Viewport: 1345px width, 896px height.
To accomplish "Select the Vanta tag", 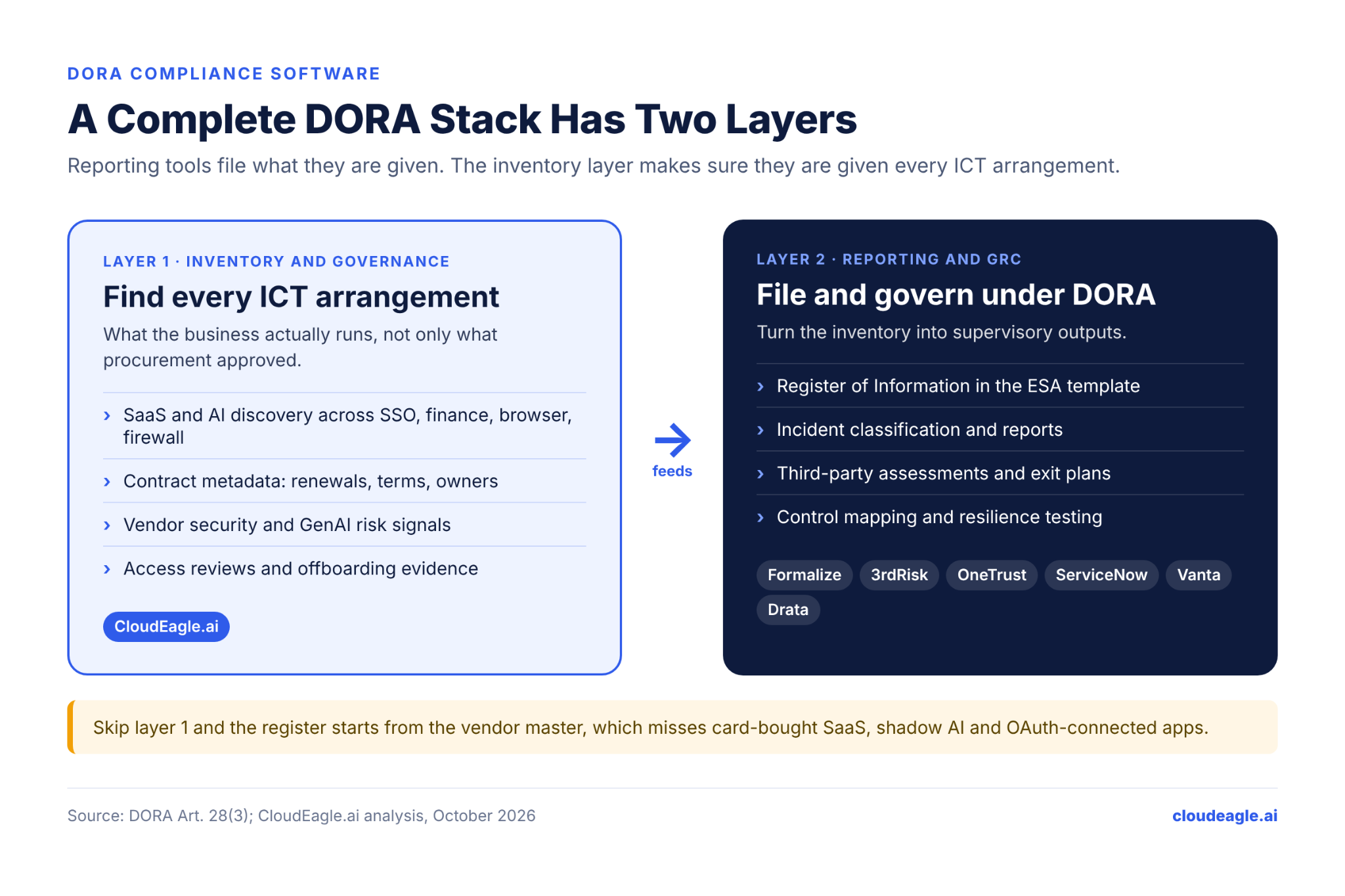I will point(1199,575).
